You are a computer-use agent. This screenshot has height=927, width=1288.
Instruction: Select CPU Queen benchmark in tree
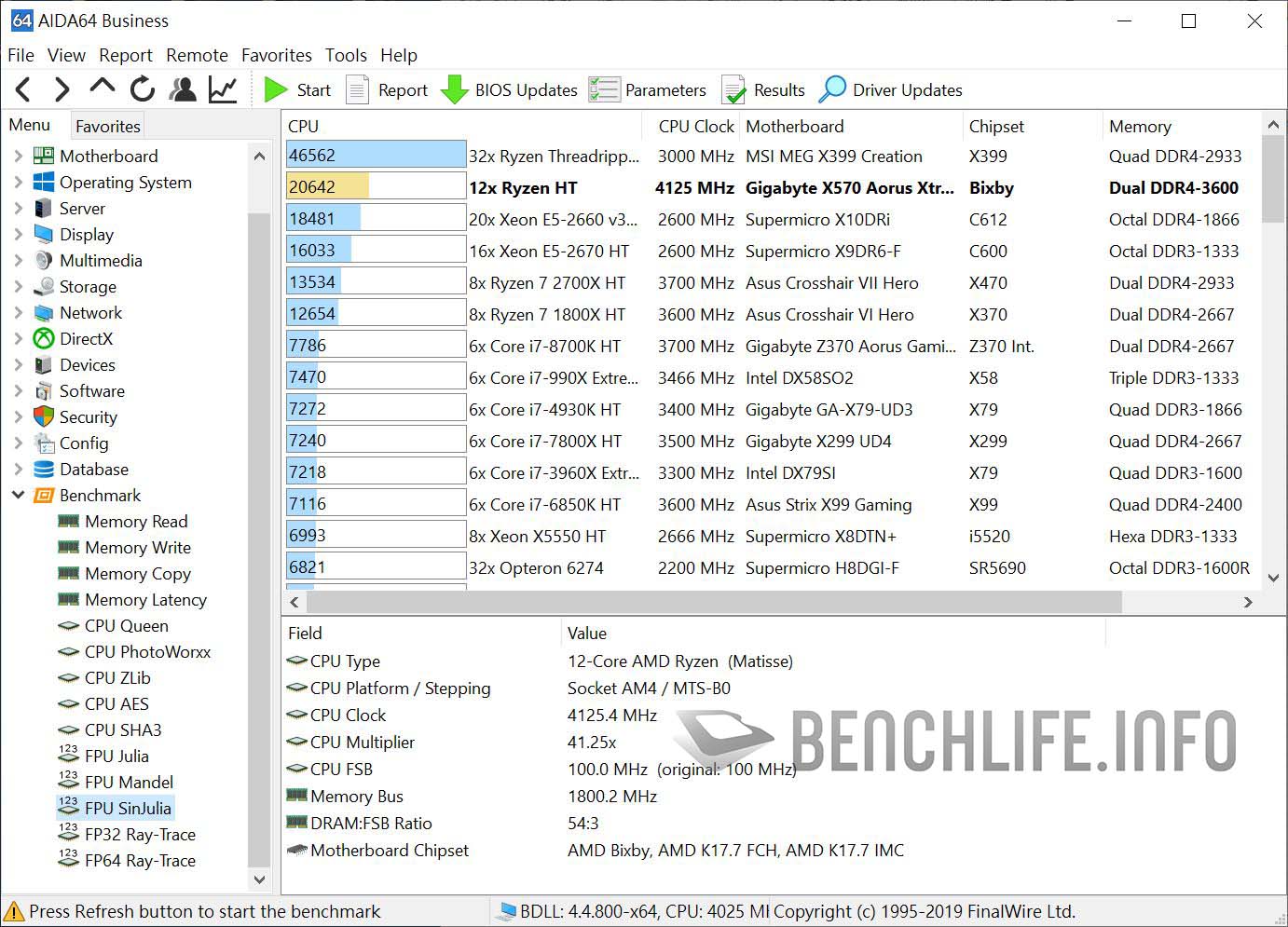pos(126,626)
